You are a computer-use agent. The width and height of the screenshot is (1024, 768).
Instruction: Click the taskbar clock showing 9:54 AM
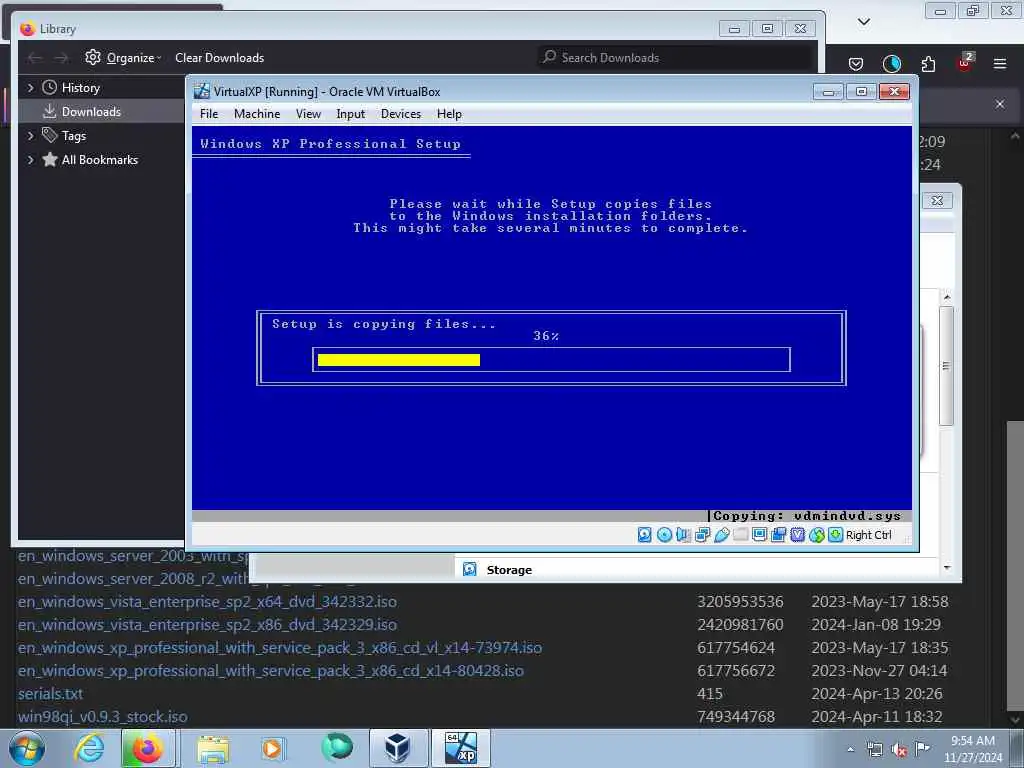coord(972,748)
